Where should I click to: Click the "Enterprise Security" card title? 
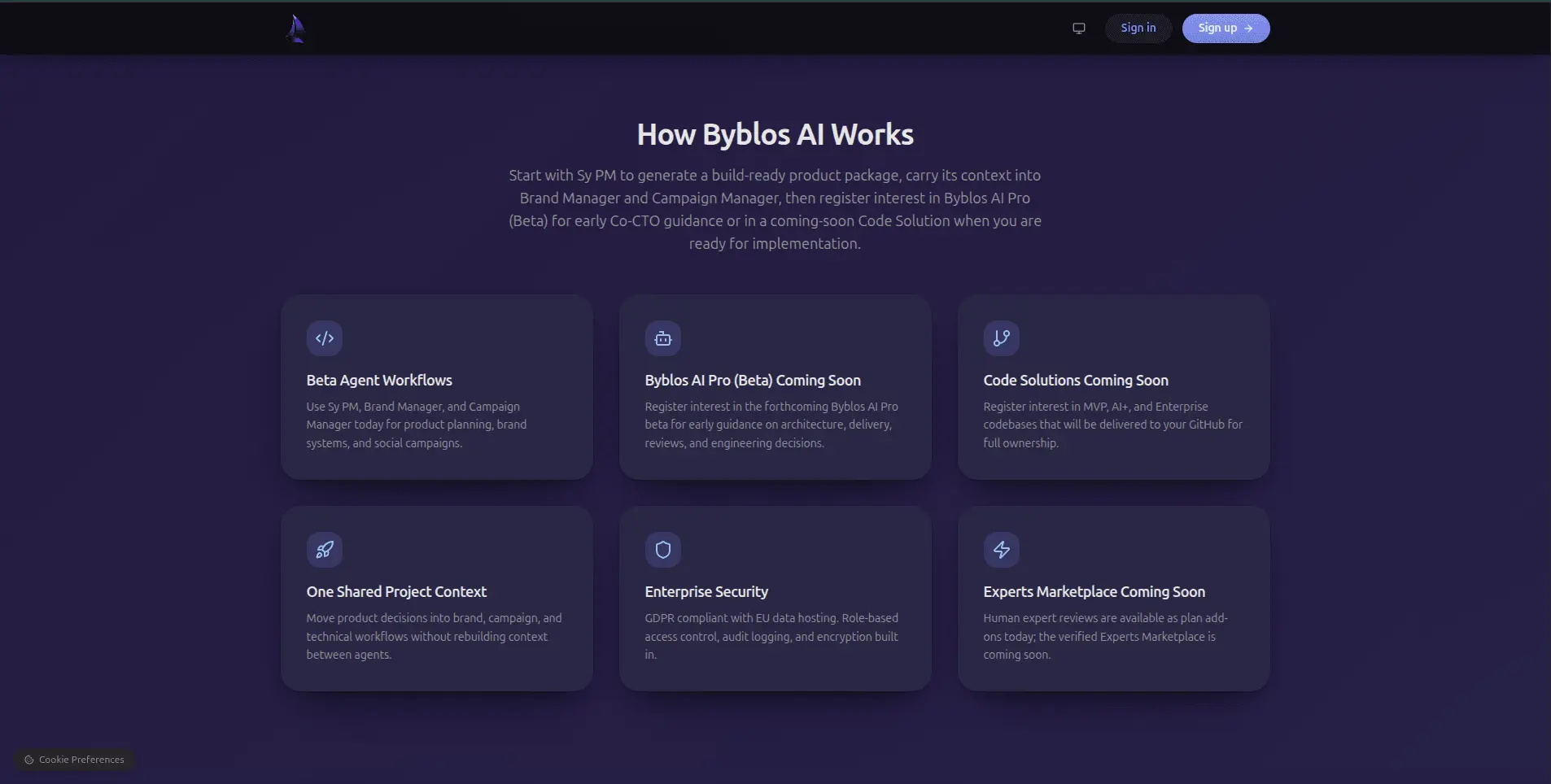pos(706,592)
